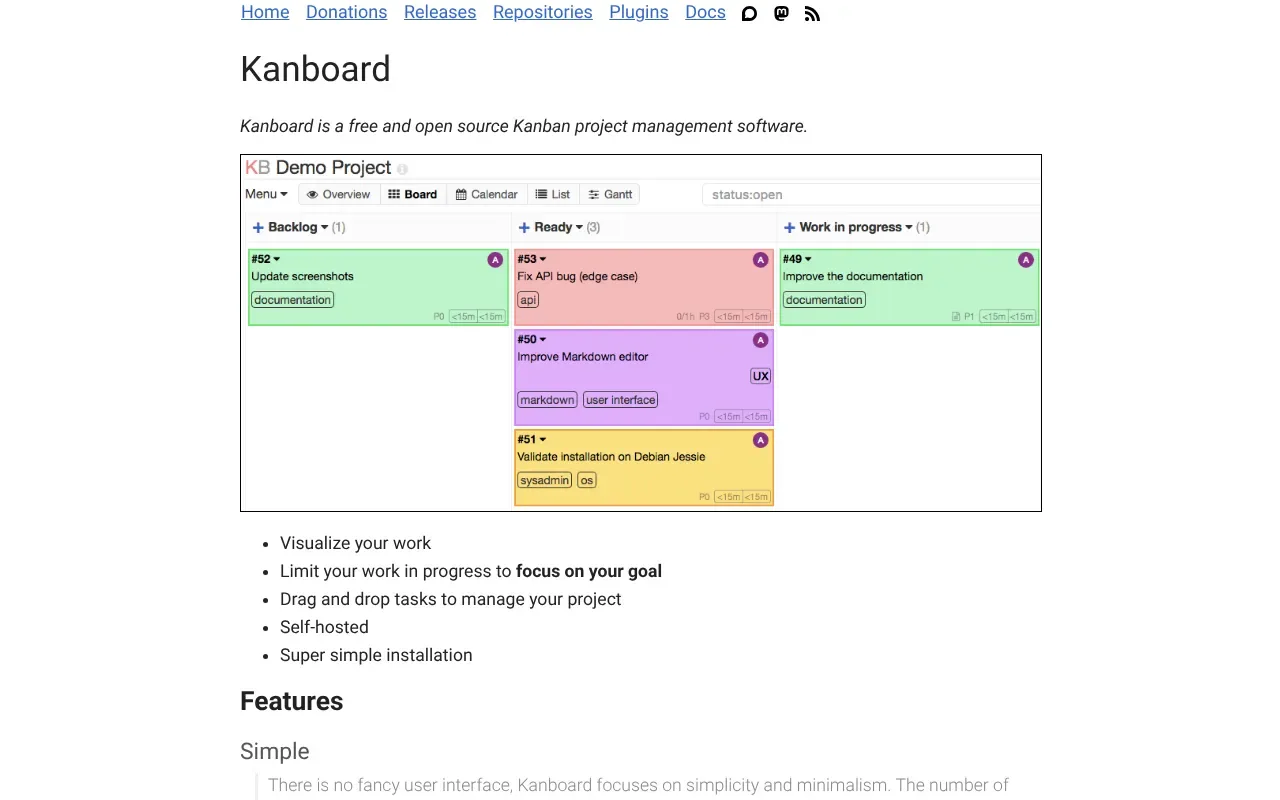Click the RSS feed icon
Screen dimensions: 1280x800
click(x=812, y=13)
